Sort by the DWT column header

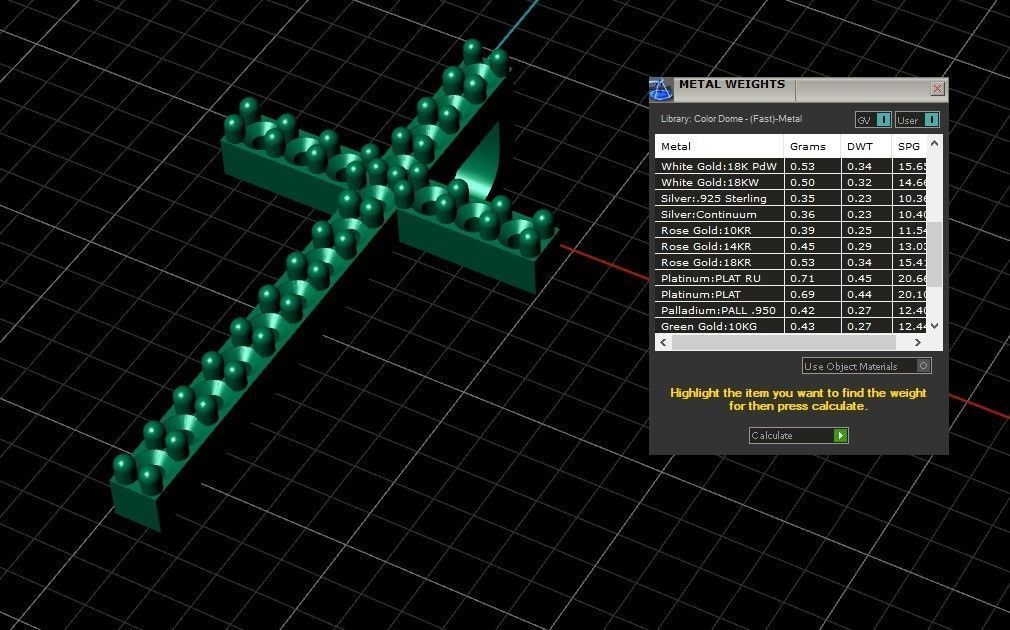pos(866,146)
